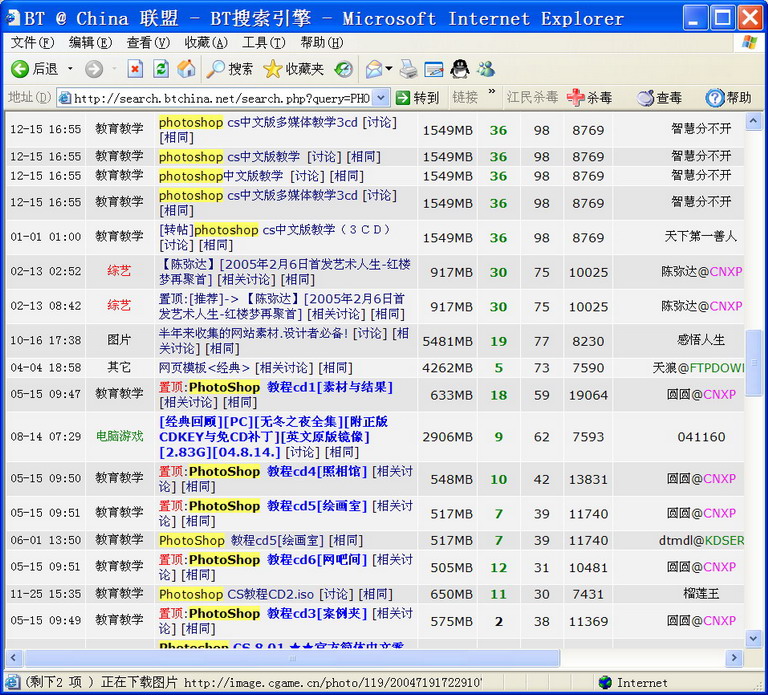Click the horizontal scrollbar thumb
The height and width of the screenshot is (695, 768).
(292, 658)
